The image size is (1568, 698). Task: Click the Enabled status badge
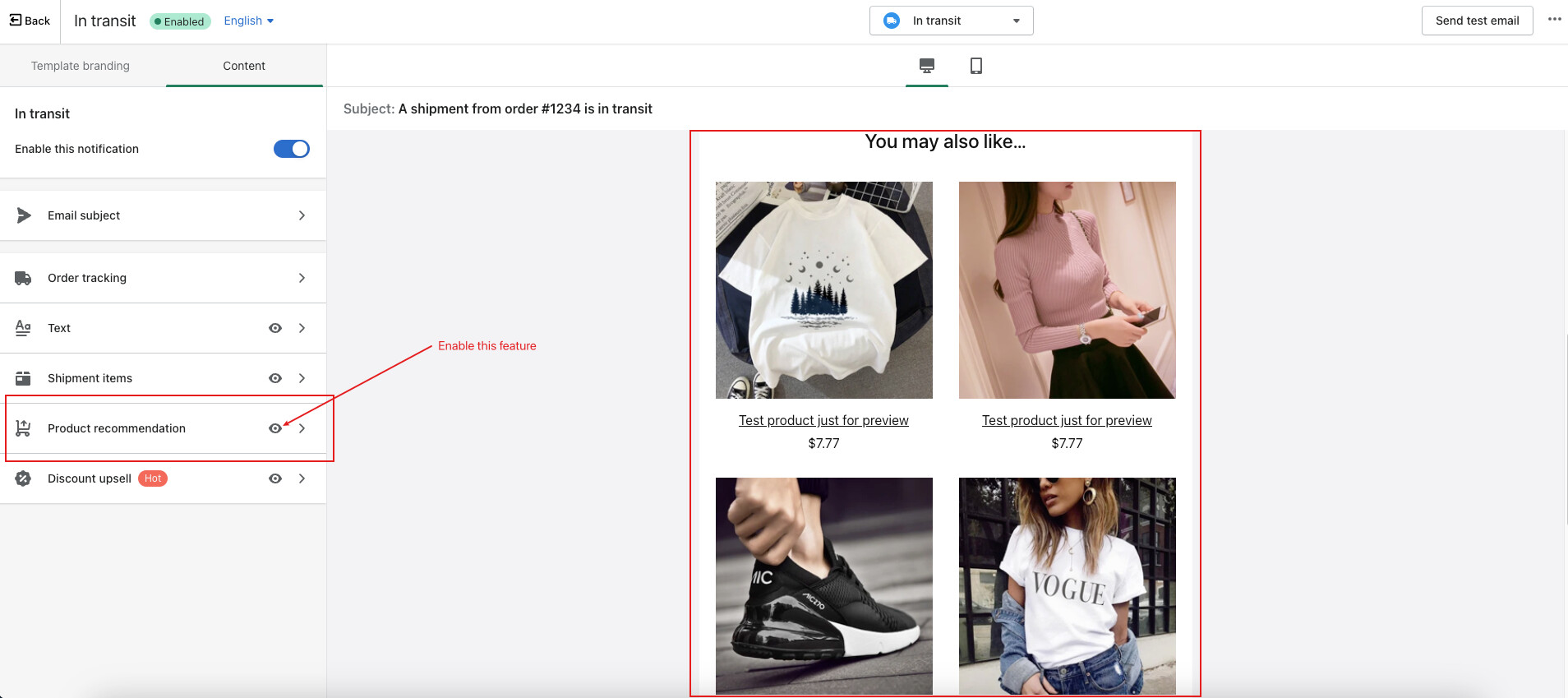click(180, 21)
